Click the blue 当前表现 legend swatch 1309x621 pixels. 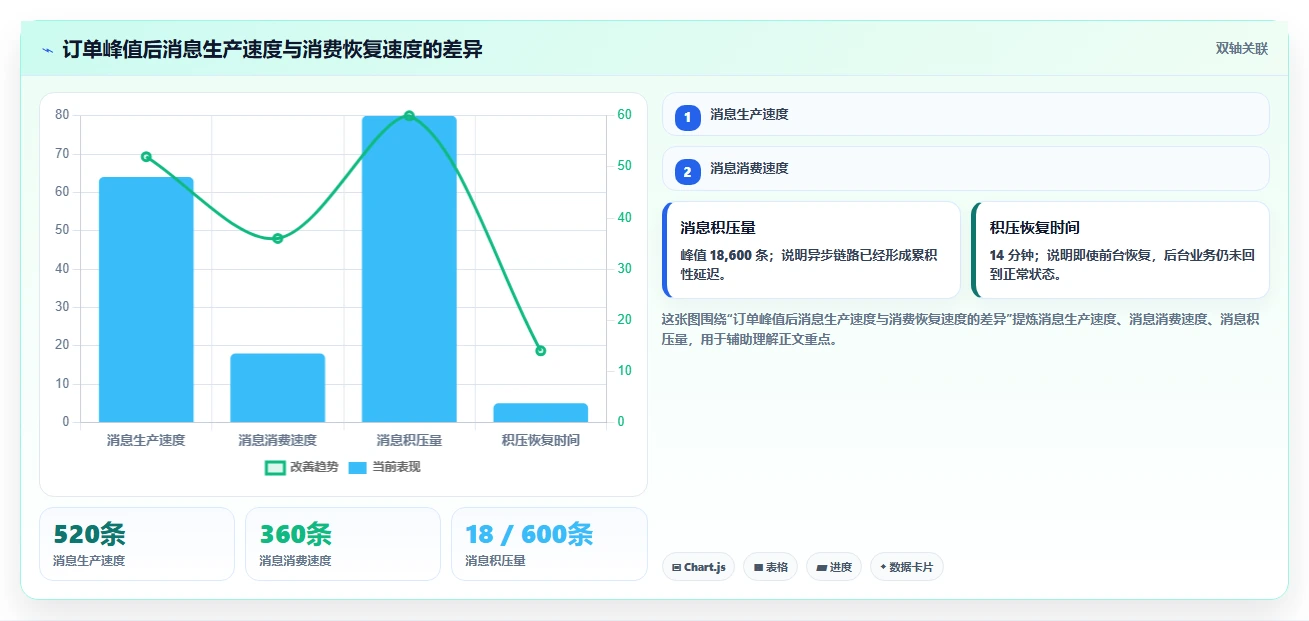point(358,467)
